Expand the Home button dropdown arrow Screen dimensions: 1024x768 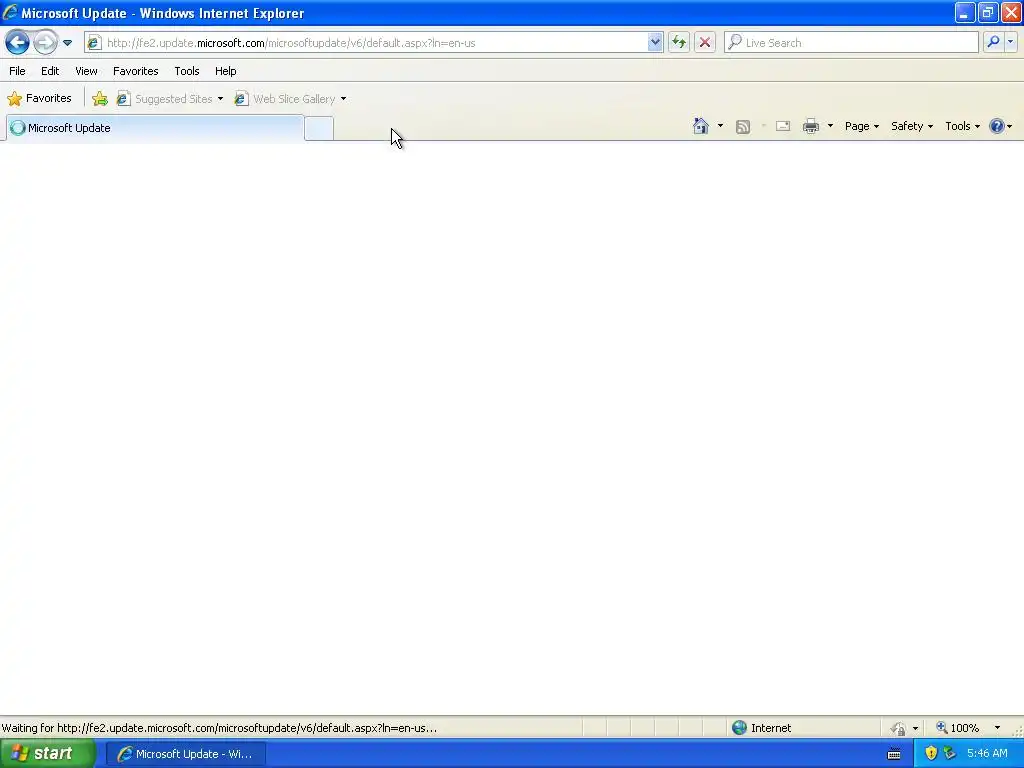[x=720, y=126]
